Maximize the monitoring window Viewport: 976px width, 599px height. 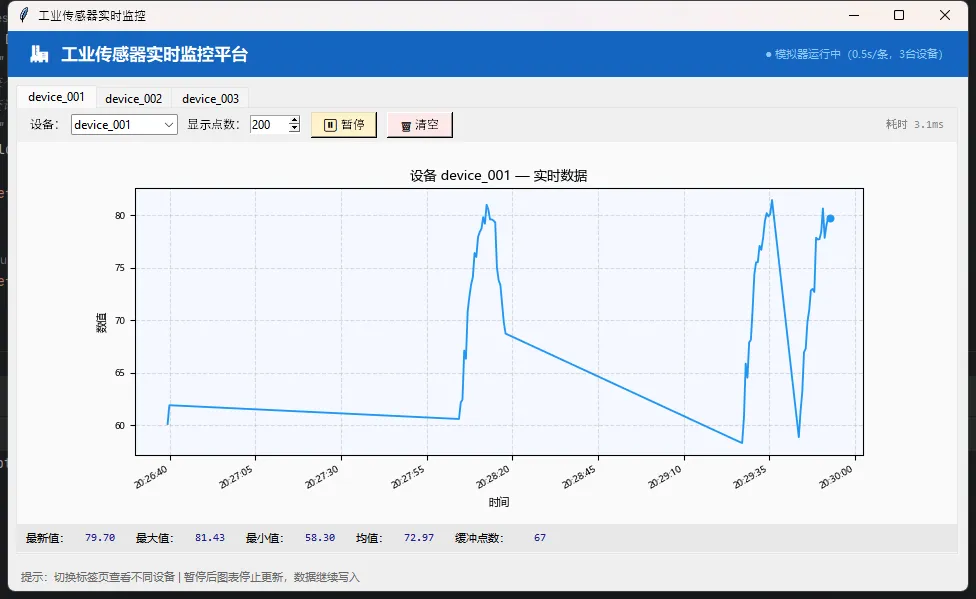coord(899,15)
